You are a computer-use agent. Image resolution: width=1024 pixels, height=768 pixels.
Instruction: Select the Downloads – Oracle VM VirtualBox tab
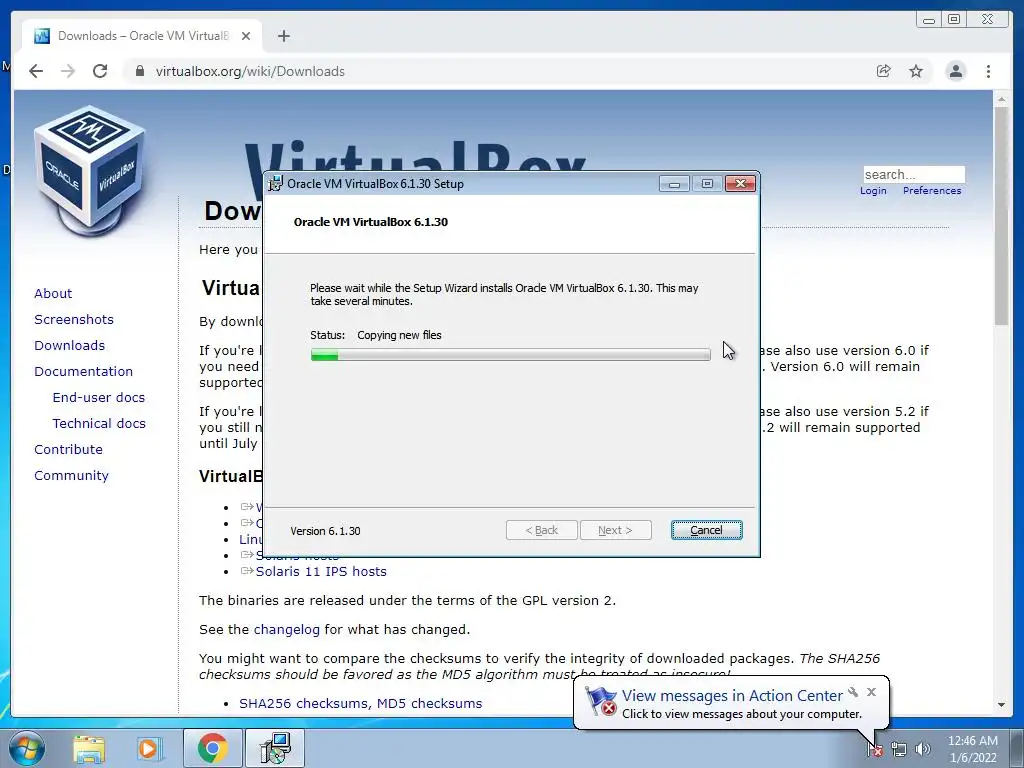click(x=142, y=36)
